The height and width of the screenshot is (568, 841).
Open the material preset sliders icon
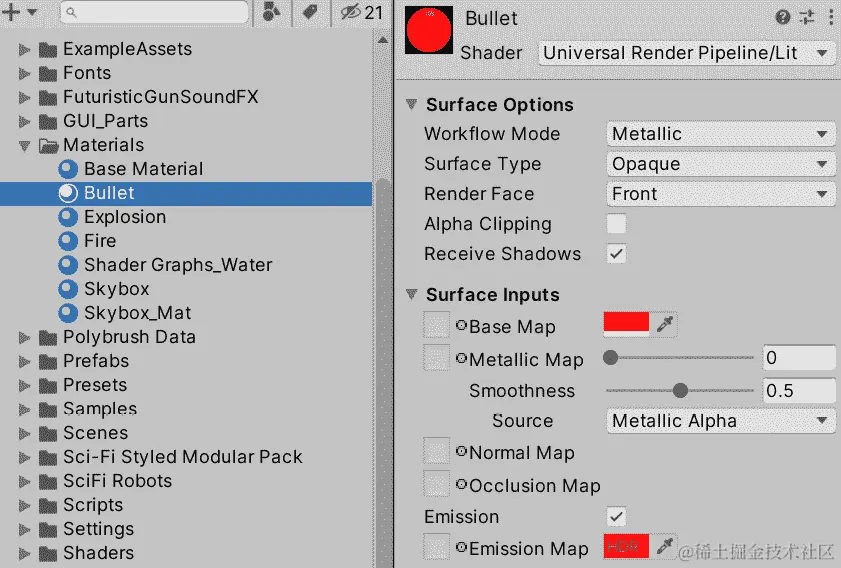[807, 18]
